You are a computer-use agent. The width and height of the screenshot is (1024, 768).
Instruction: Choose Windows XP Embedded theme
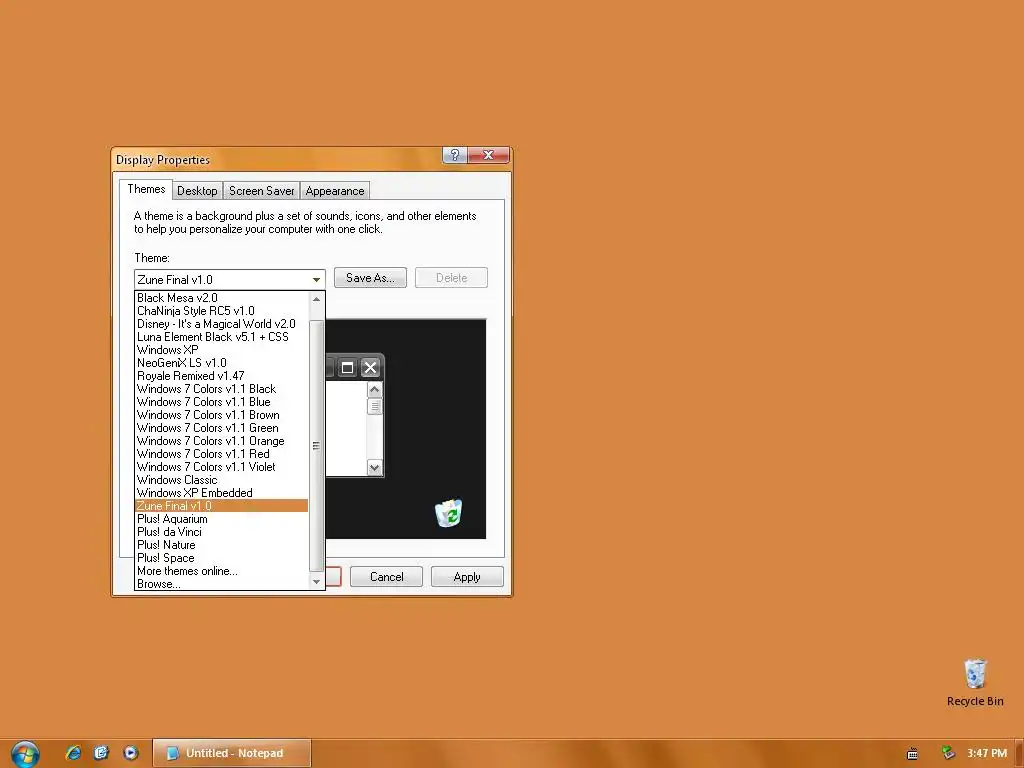[221, 493]
